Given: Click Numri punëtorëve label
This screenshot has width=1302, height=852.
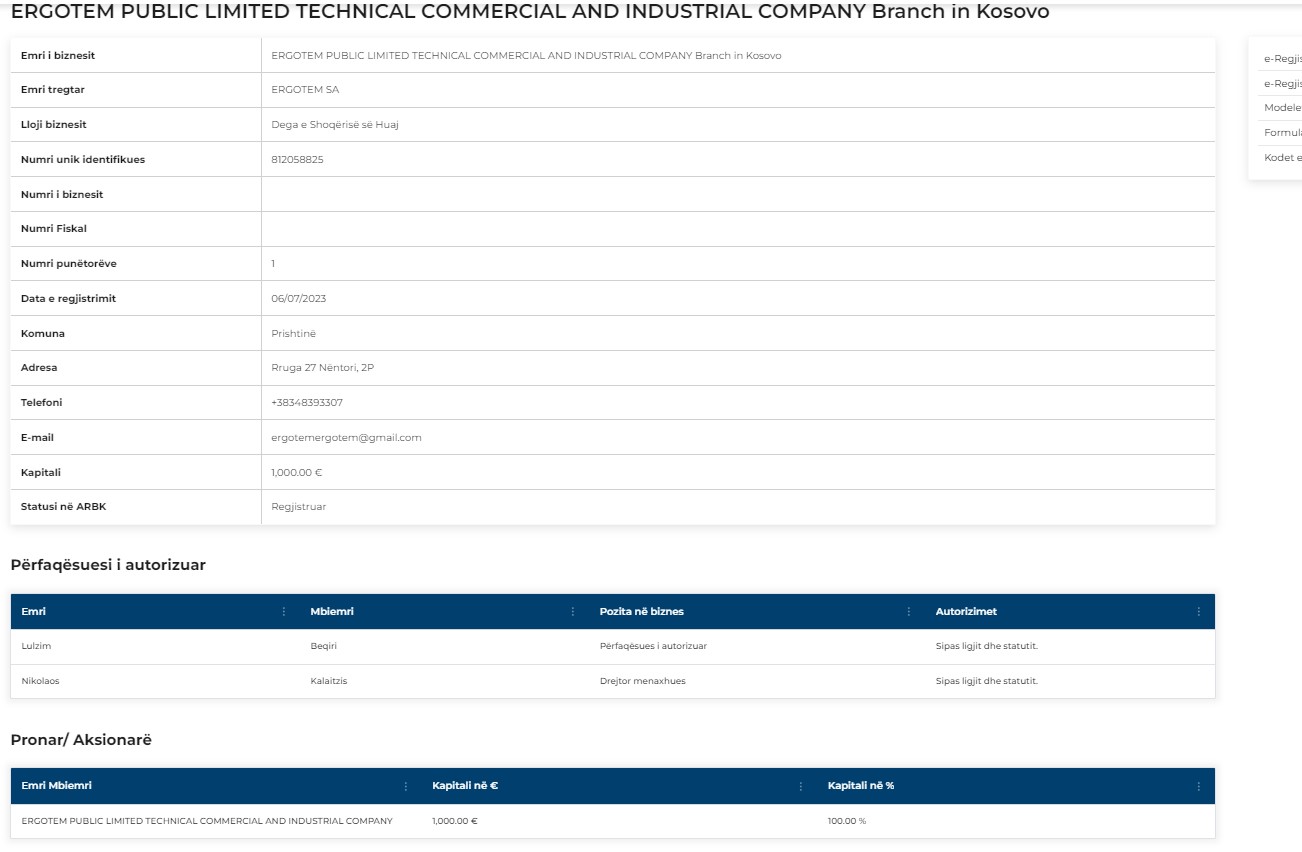Looking at the screenshot, I should tap(69, 264).
